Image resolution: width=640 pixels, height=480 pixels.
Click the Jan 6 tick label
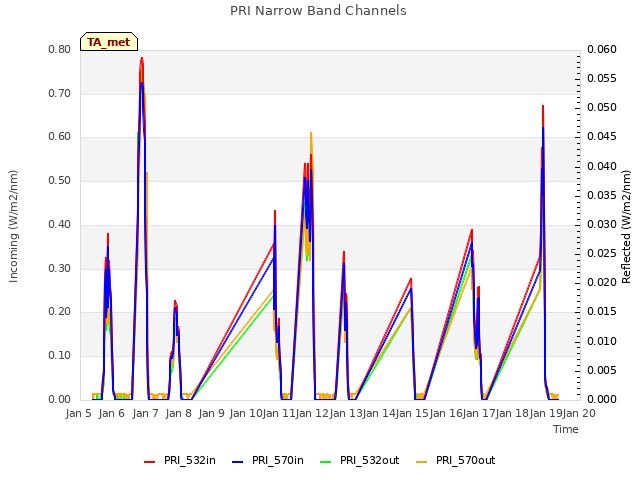[x=112, y=413]
